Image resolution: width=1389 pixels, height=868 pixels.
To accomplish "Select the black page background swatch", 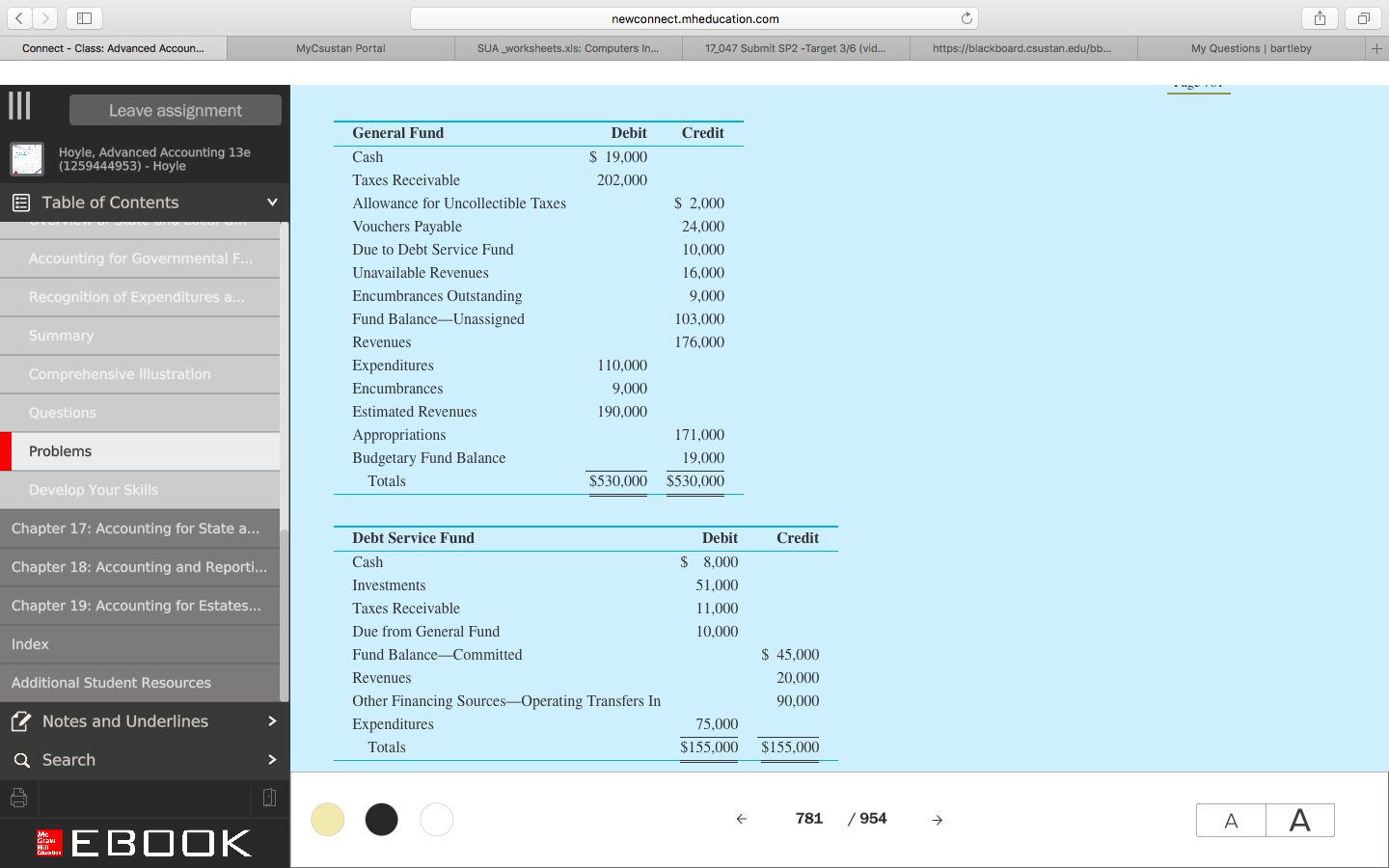I will coord(382,820).
